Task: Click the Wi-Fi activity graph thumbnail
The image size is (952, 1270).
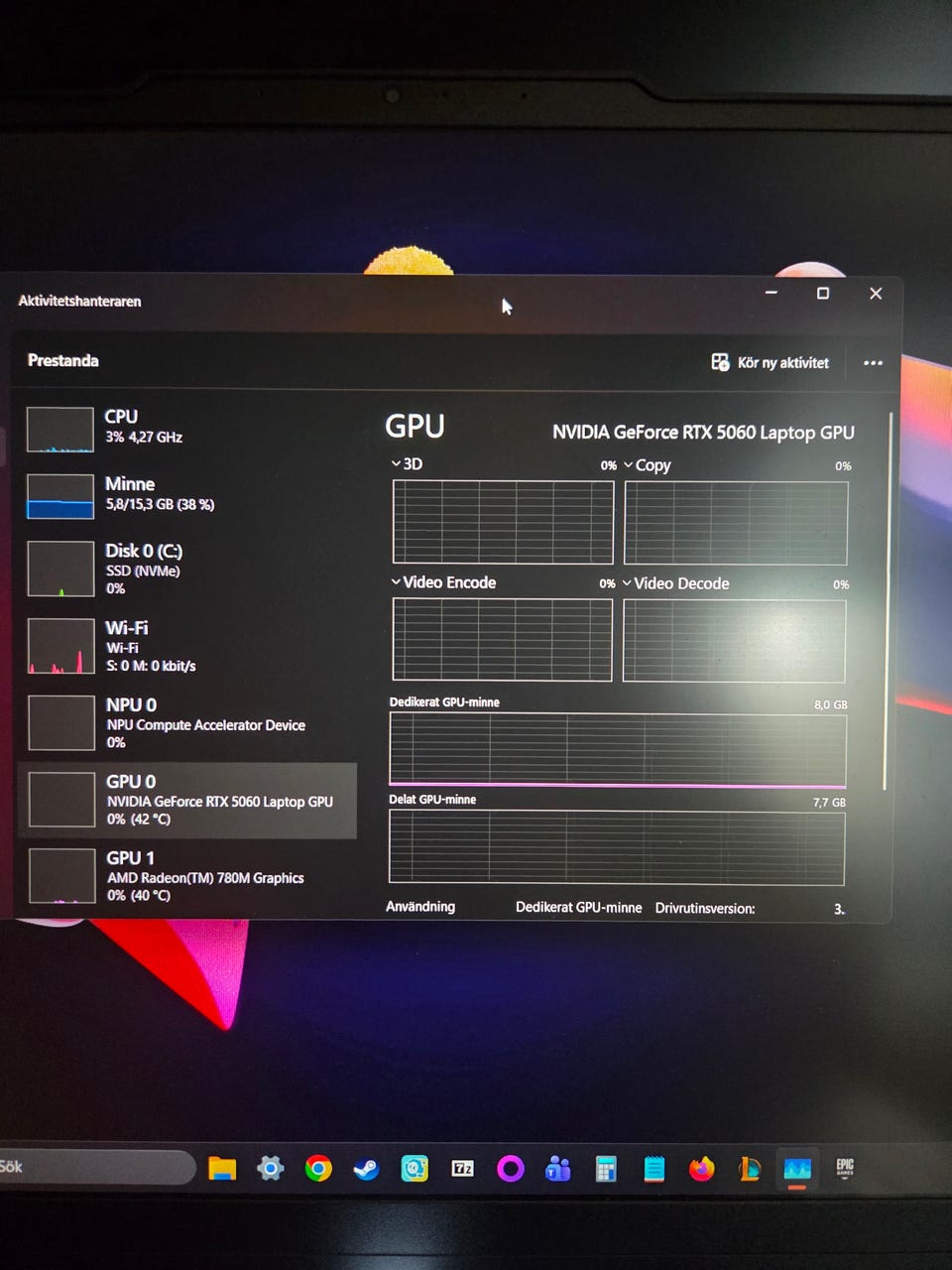Action: [x=60, y=646]
